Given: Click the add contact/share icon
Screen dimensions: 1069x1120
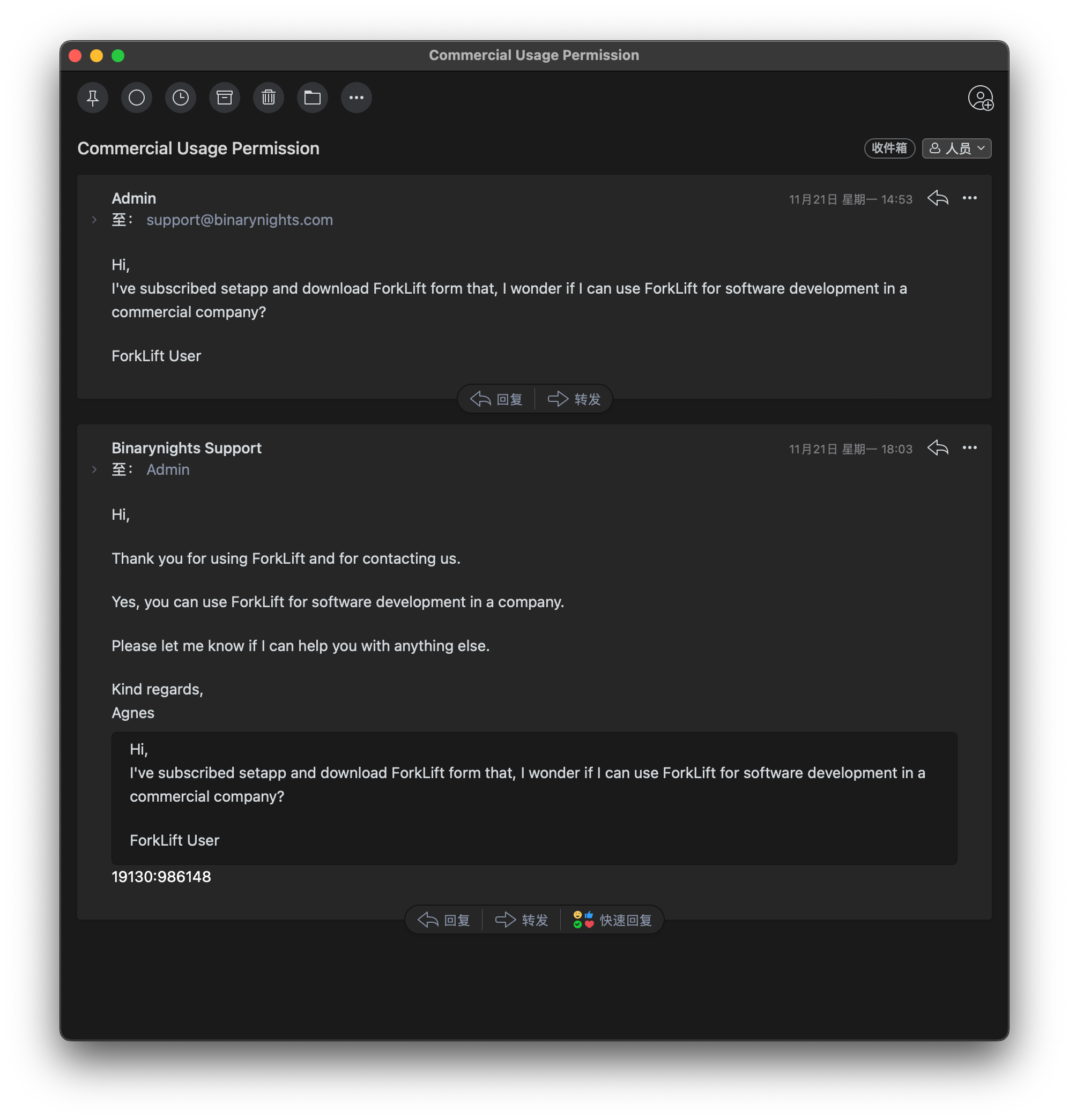Looking at the screenshot, I should coord(980,98).
